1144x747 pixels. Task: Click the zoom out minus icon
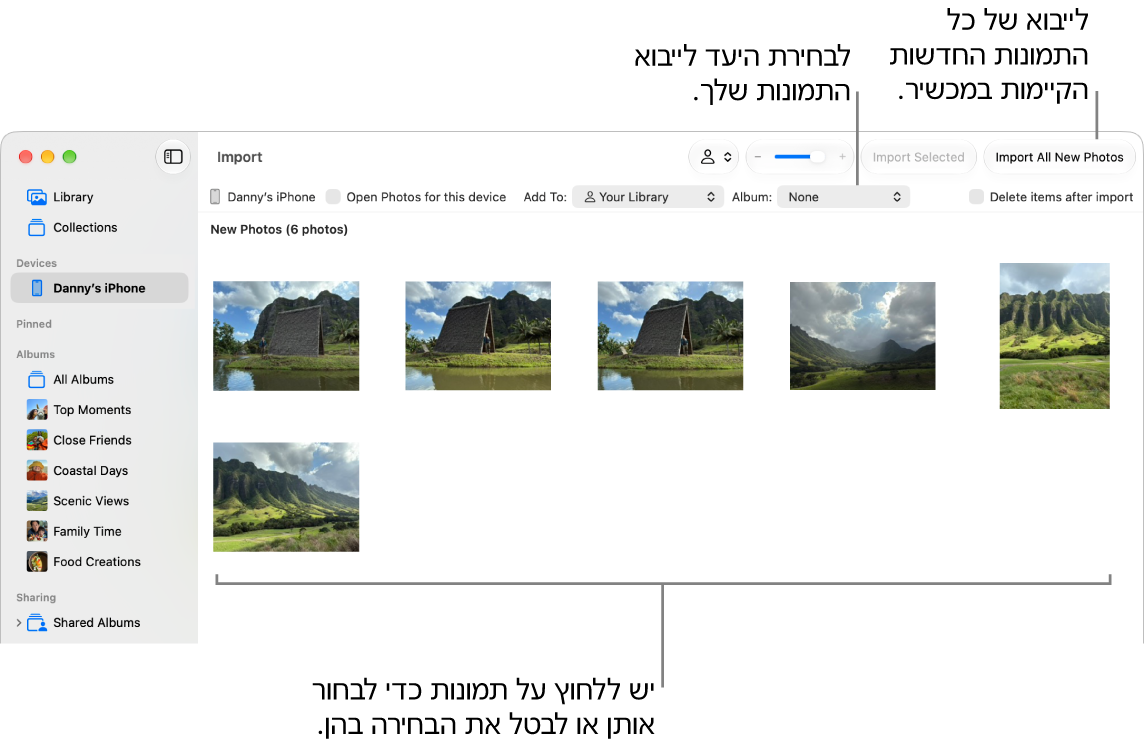758,157
